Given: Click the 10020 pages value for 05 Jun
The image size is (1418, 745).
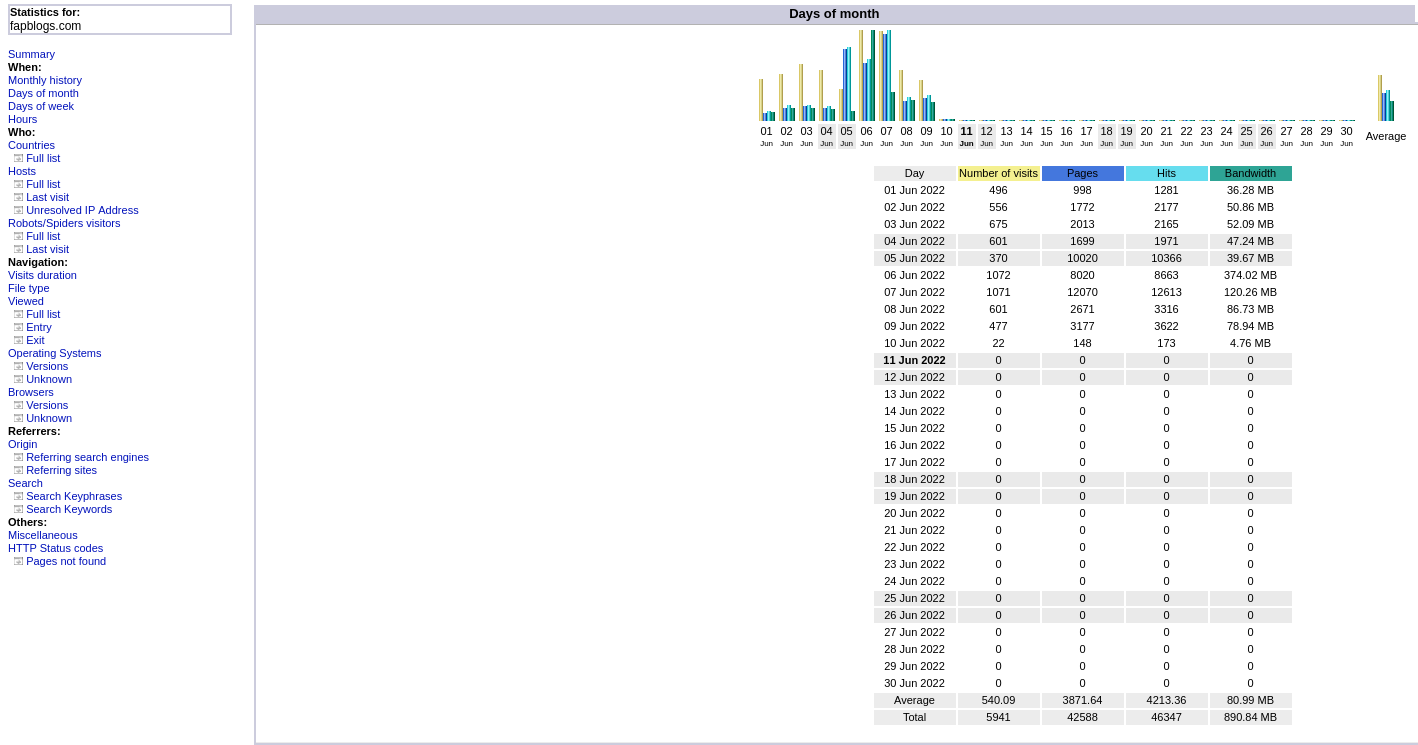Looking at the screenshot, I should [x=1082, y=258].
